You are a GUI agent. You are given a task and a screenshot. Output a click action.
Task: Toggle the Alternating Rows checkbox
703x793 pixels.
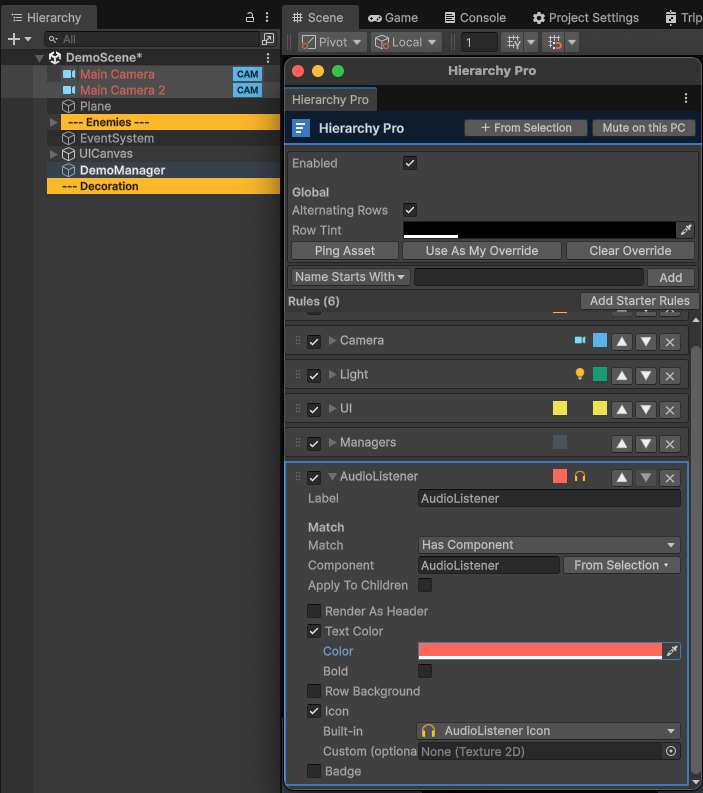tap(410, 210)
